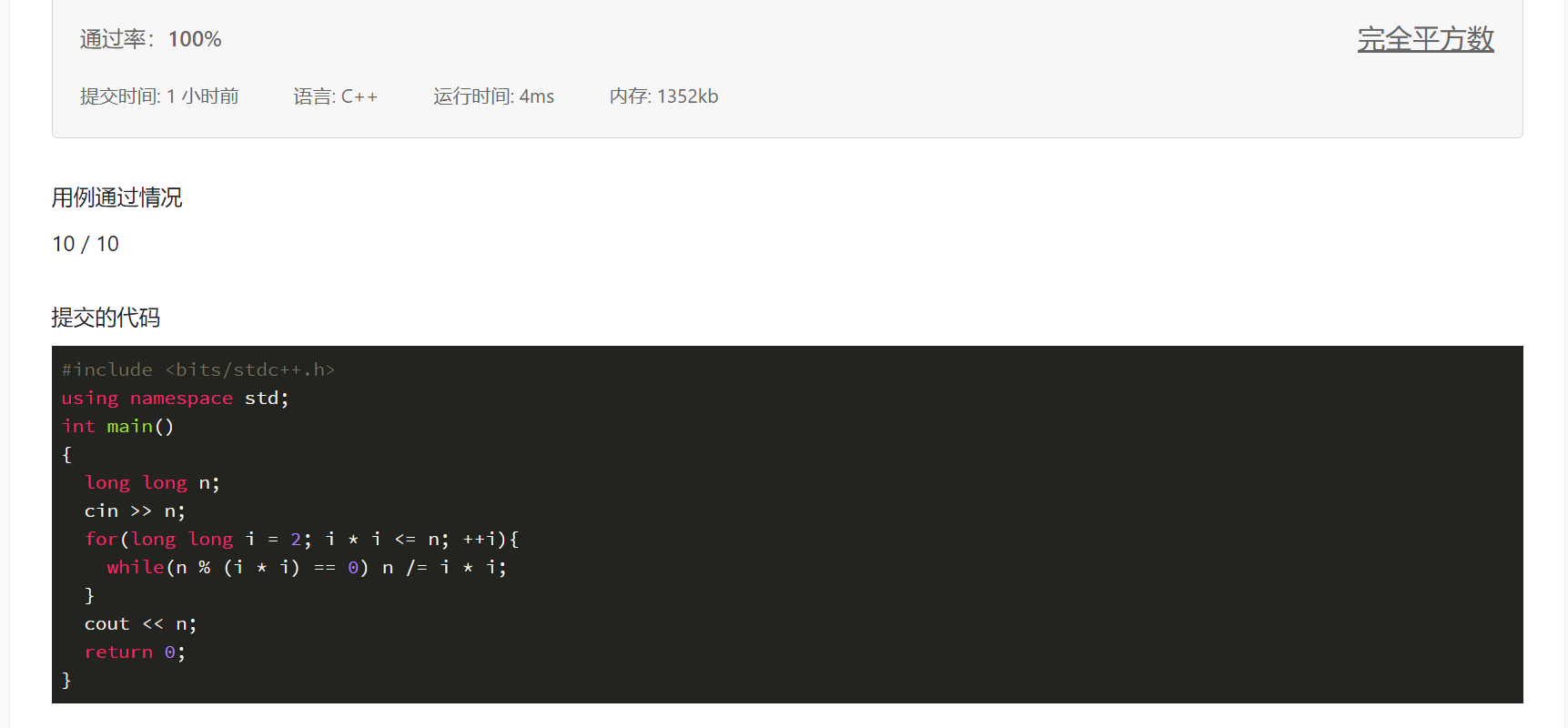This screenshot has height=728, width=1568.
Task: Click the 提交时间 1 小时前 label
Action: [x=159, y=96]
